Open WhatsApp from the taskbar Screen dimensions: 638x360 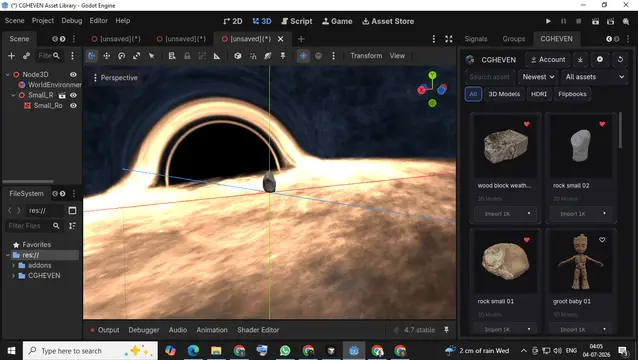pyautogui.click(x=285, y=350)
